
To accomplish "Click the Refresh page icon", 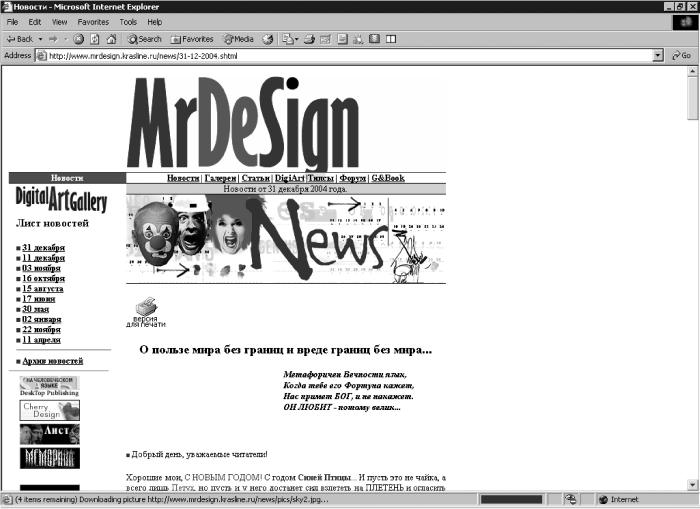I will [x=95, y=39].
